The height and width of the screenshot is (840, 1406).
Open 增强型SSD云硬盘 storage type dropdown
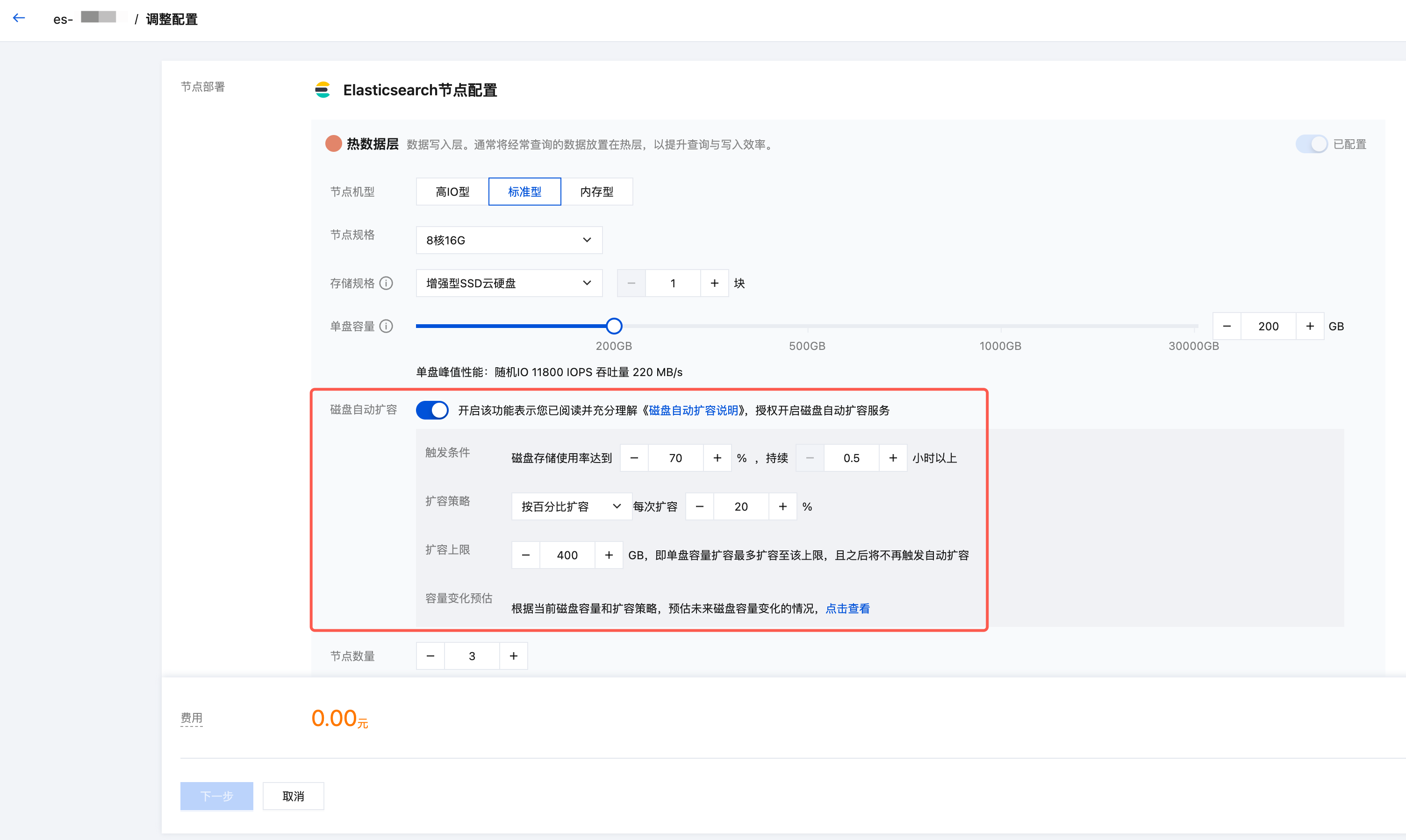(509, 283)
